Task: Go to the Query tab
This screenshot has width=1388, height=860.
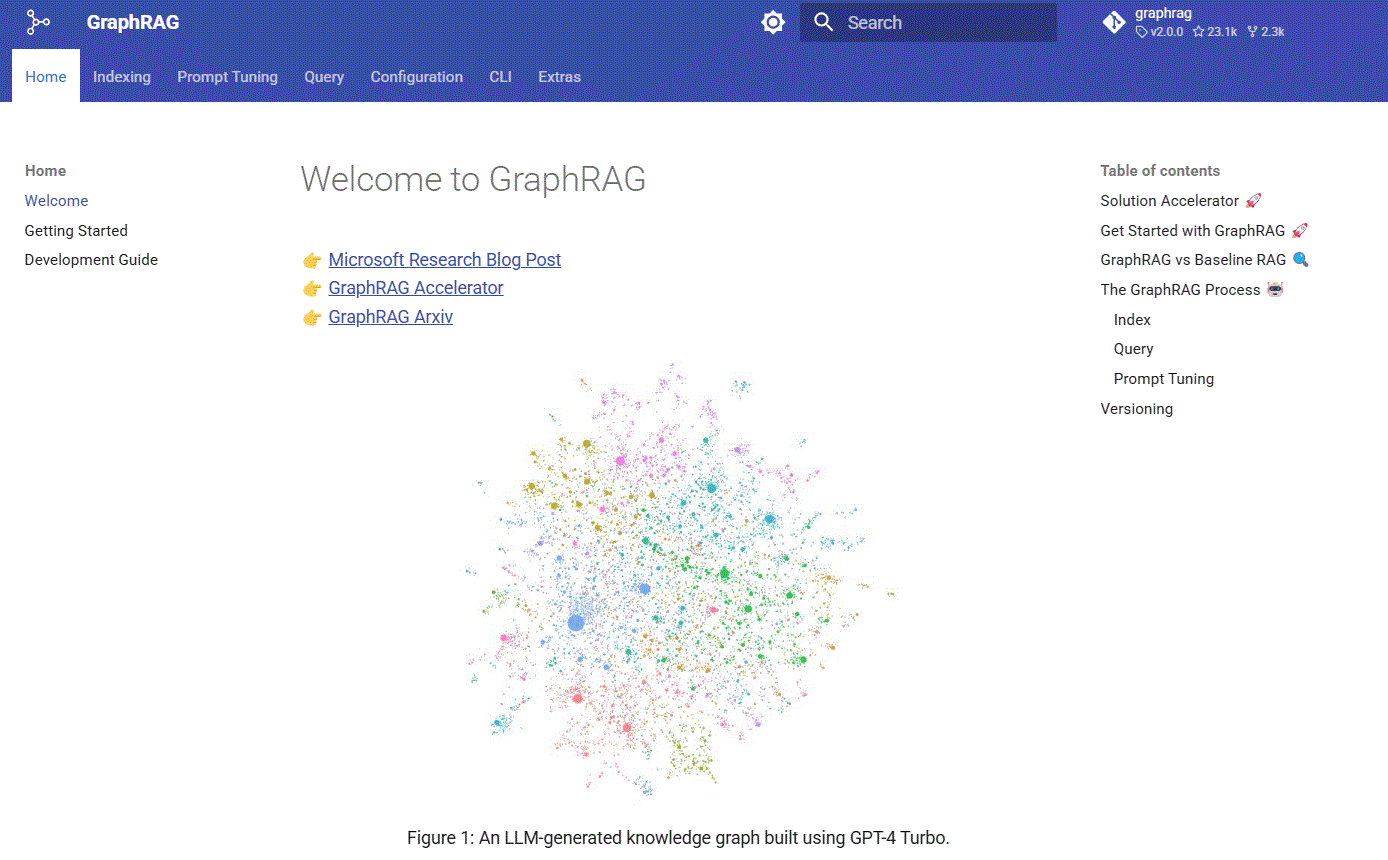Action: (324, 77)
